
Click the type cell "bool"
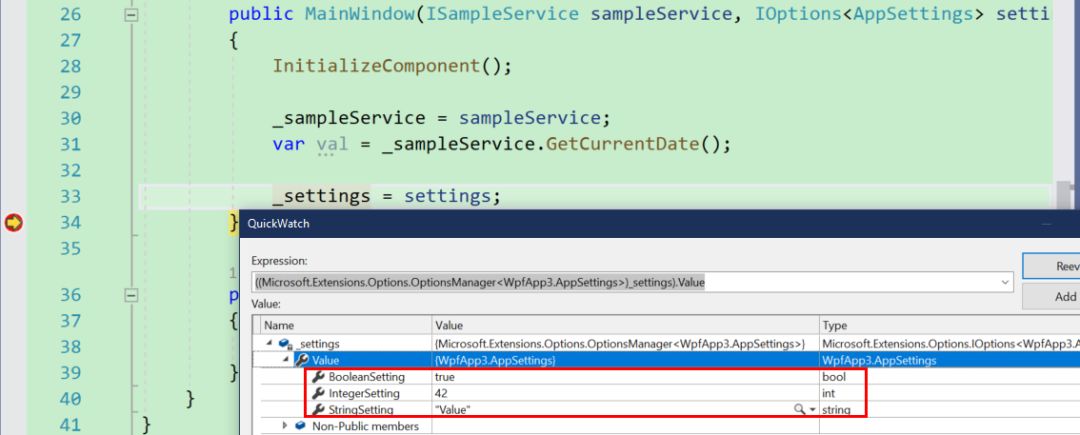tap(833, 377)
